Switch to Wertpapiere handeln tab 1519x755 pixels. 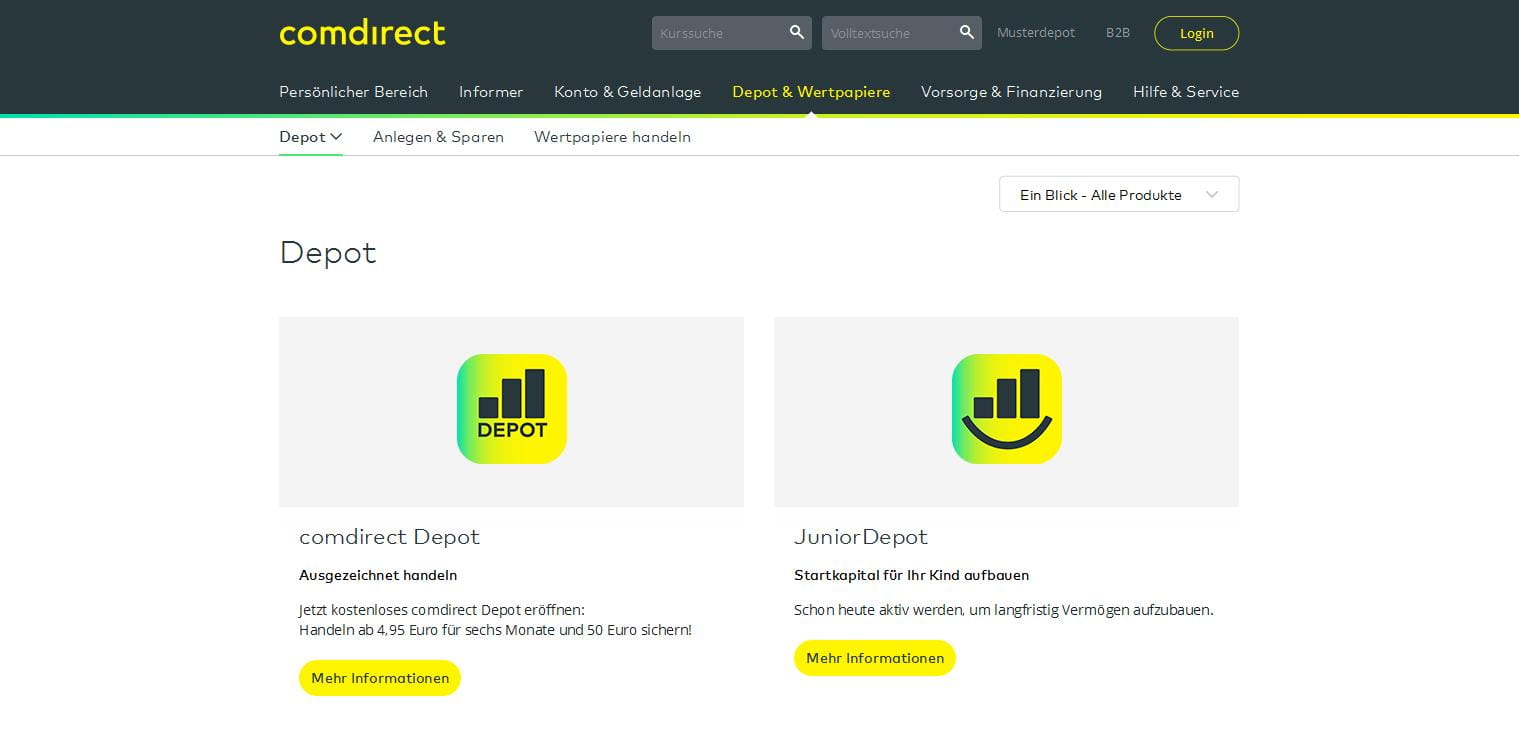pos(612,137)
